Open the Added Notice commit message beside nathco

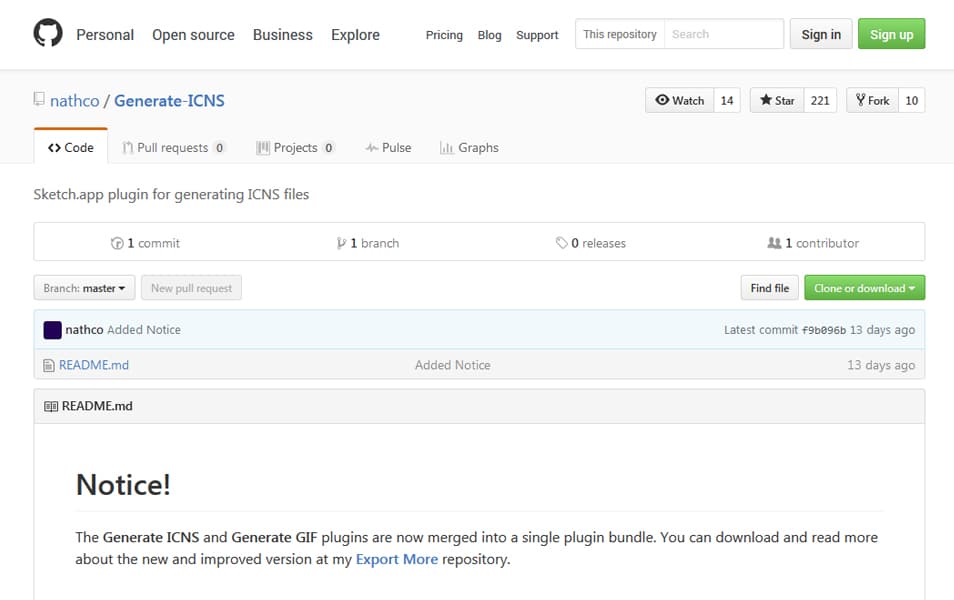pyautogui.click(x=144, y=330)
